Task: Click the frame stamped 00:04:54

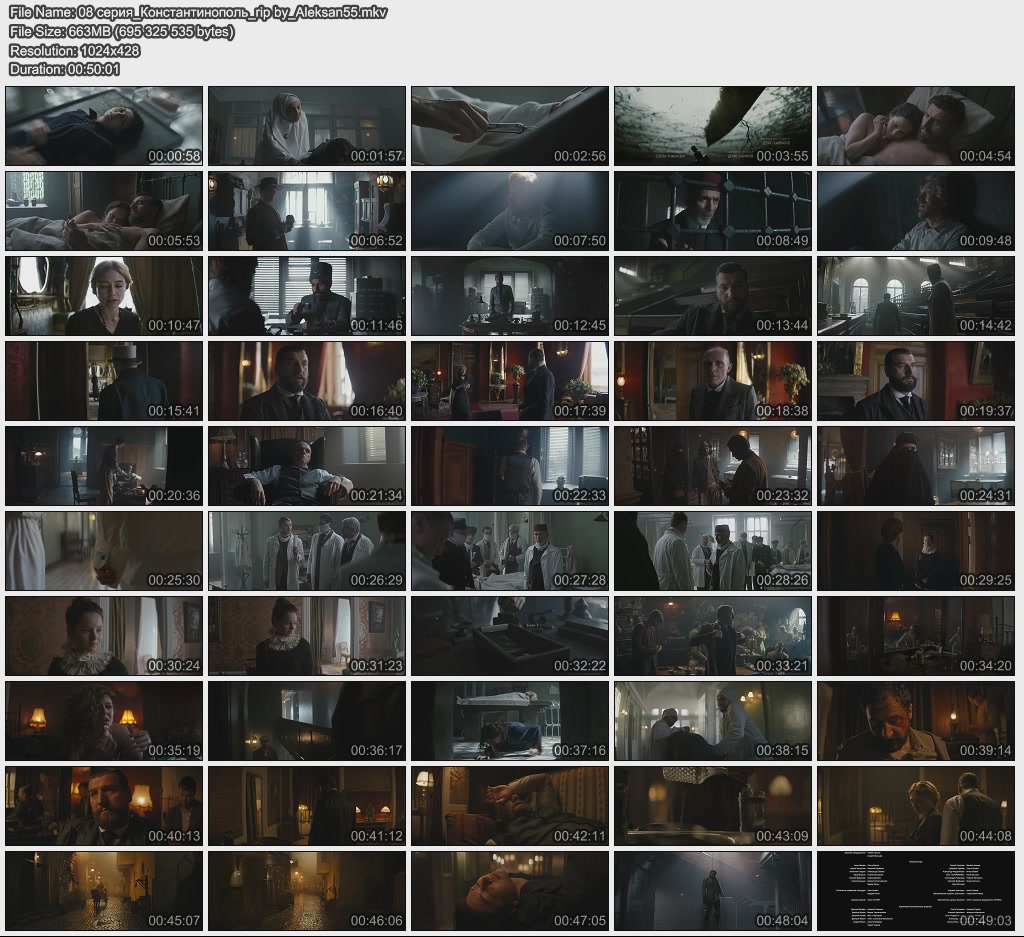Action: pos(915,126)
